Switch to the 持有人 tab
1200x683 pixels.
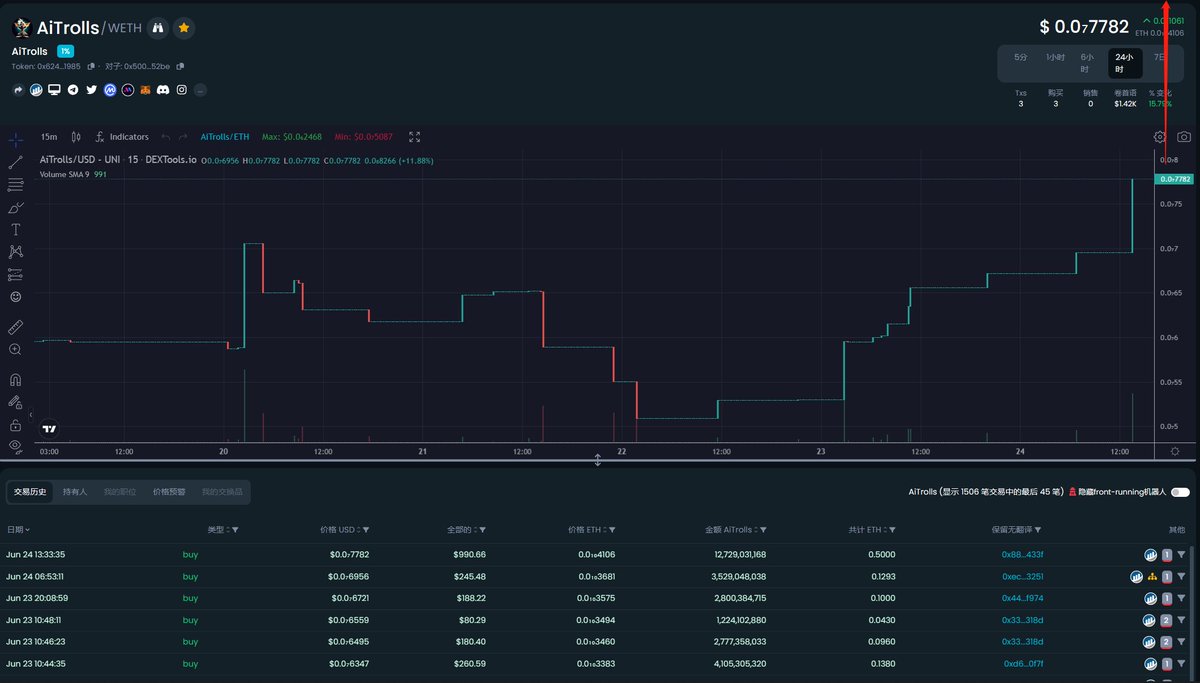click(x=75, y=492)
